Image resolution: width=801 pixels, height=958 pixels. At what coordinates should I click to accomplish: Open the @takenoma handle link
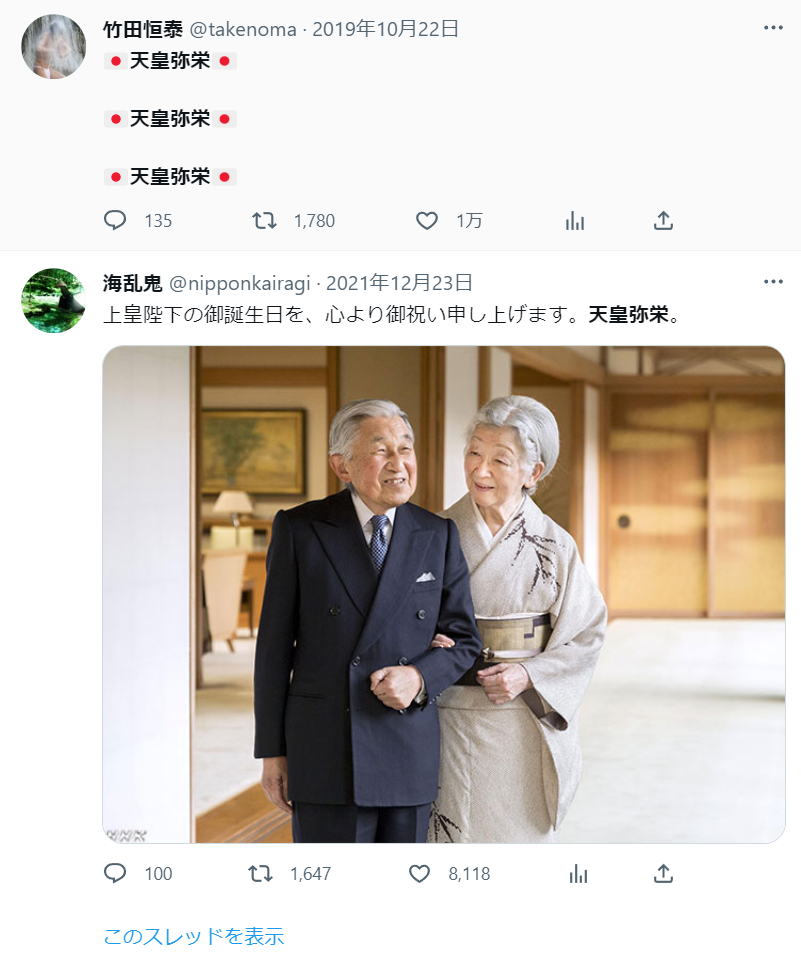(243, 29)
